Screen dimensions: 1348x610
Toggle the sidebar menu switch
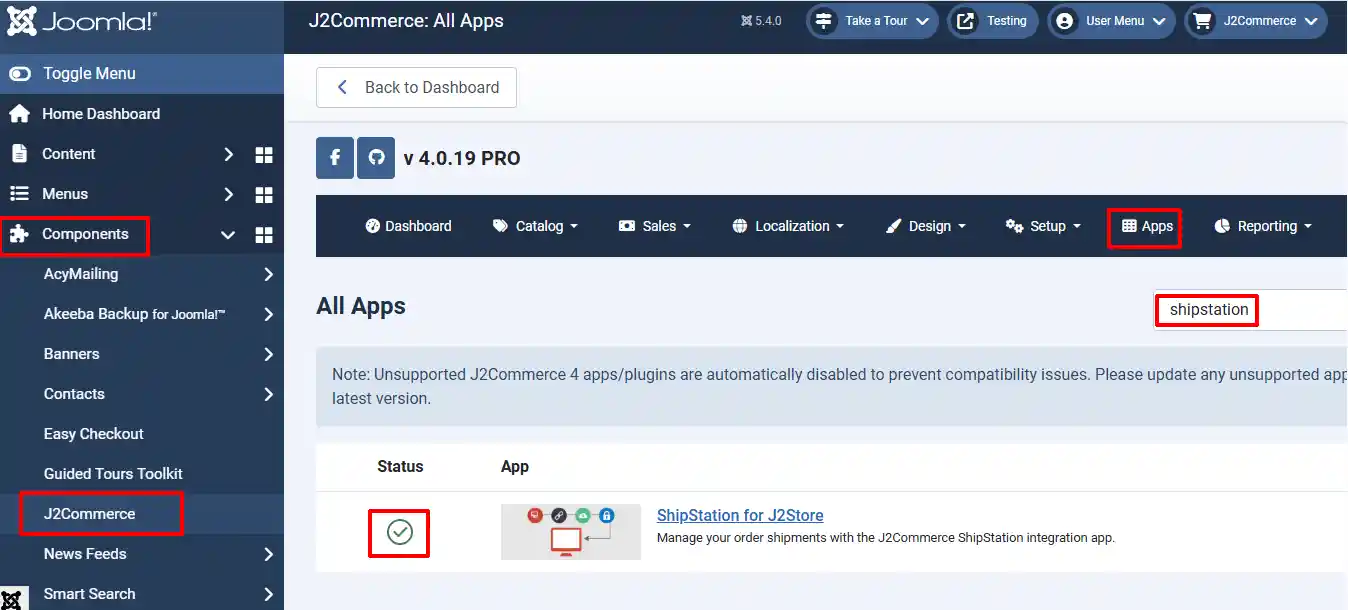[x=20, y=74]
